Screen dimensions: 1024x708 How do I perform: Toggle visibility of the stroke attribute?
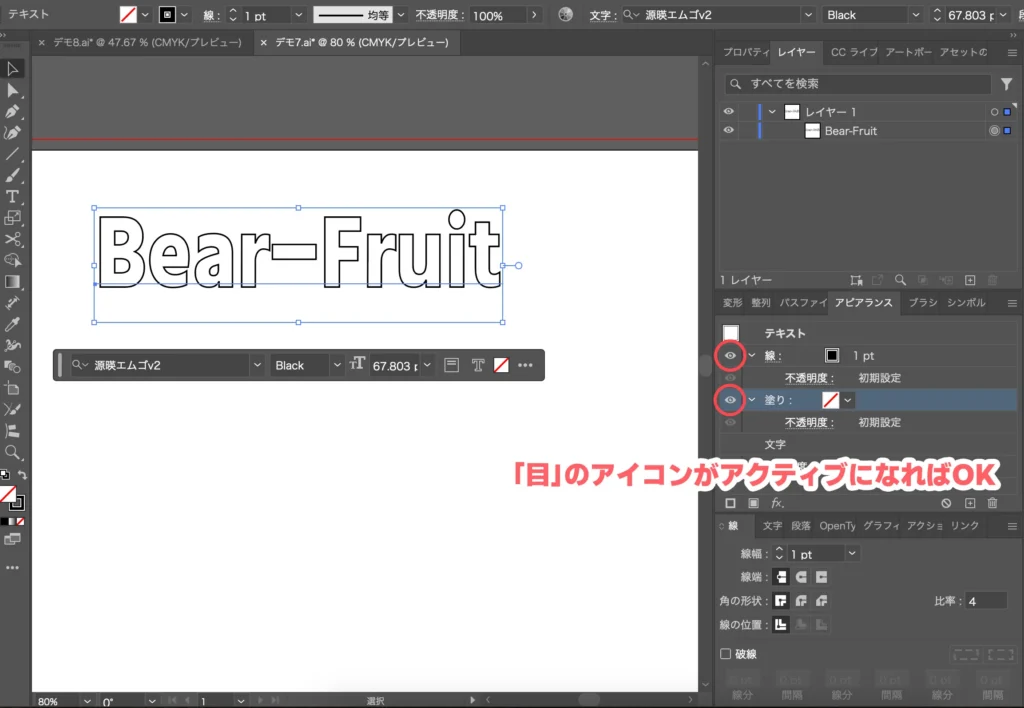click(x=730, y=356)
